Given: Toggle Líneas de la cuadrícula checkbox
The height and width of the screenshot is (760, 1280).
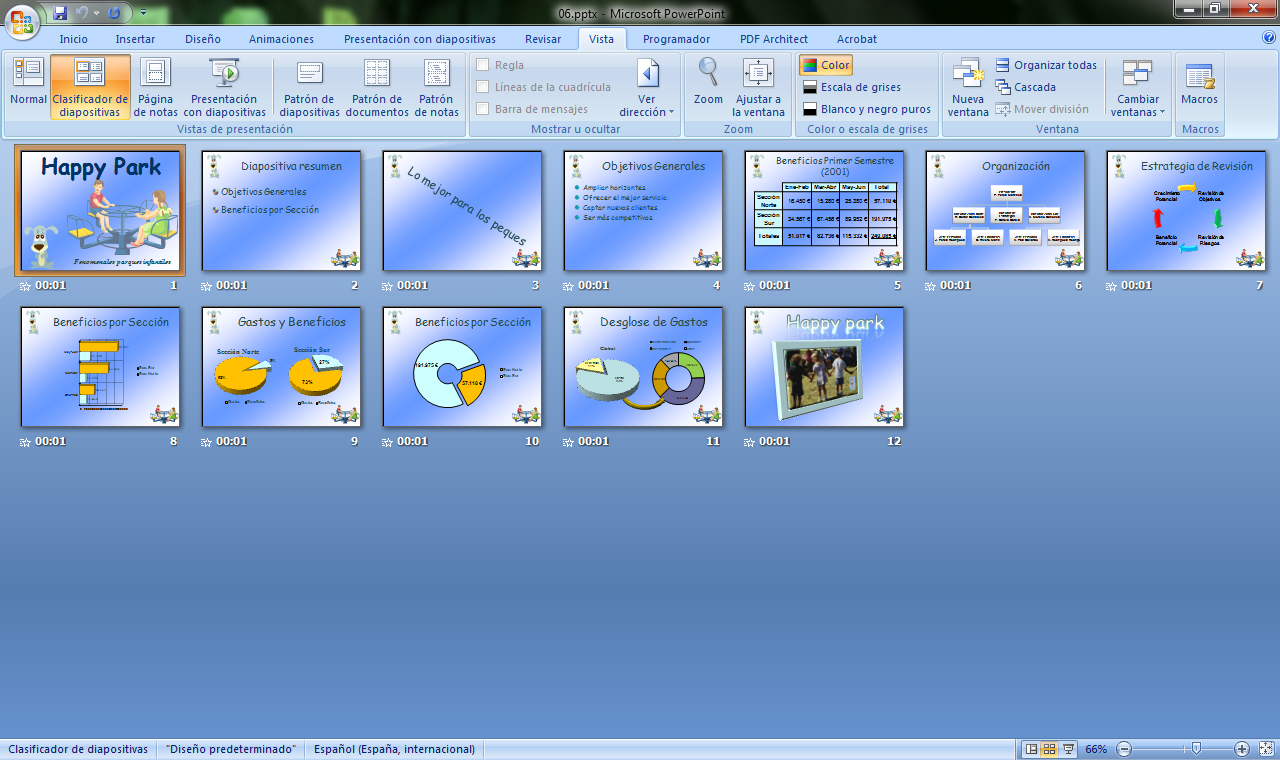Looking at the screenshot, I should (483, 87).
